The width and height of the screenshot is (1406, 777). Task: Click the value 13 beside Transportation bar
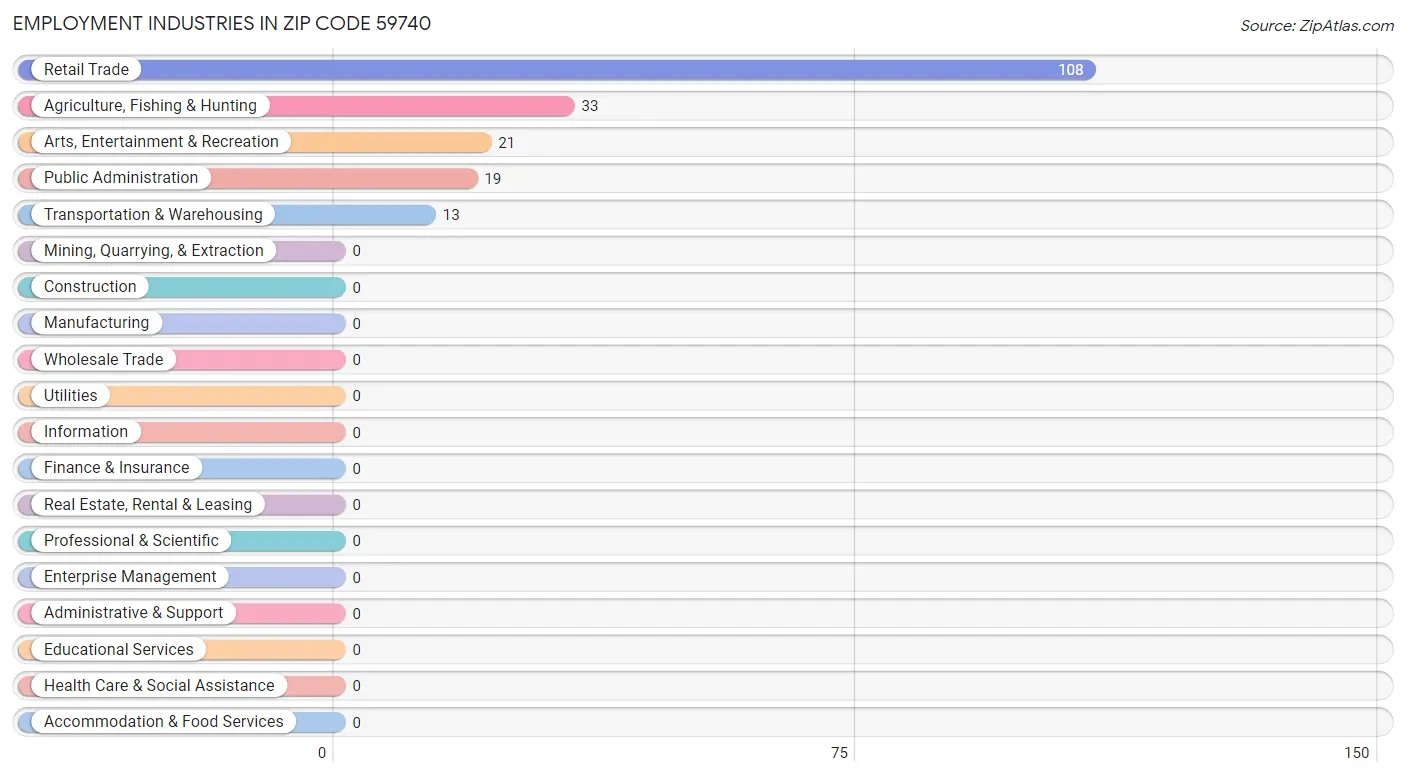pos(451,215)
